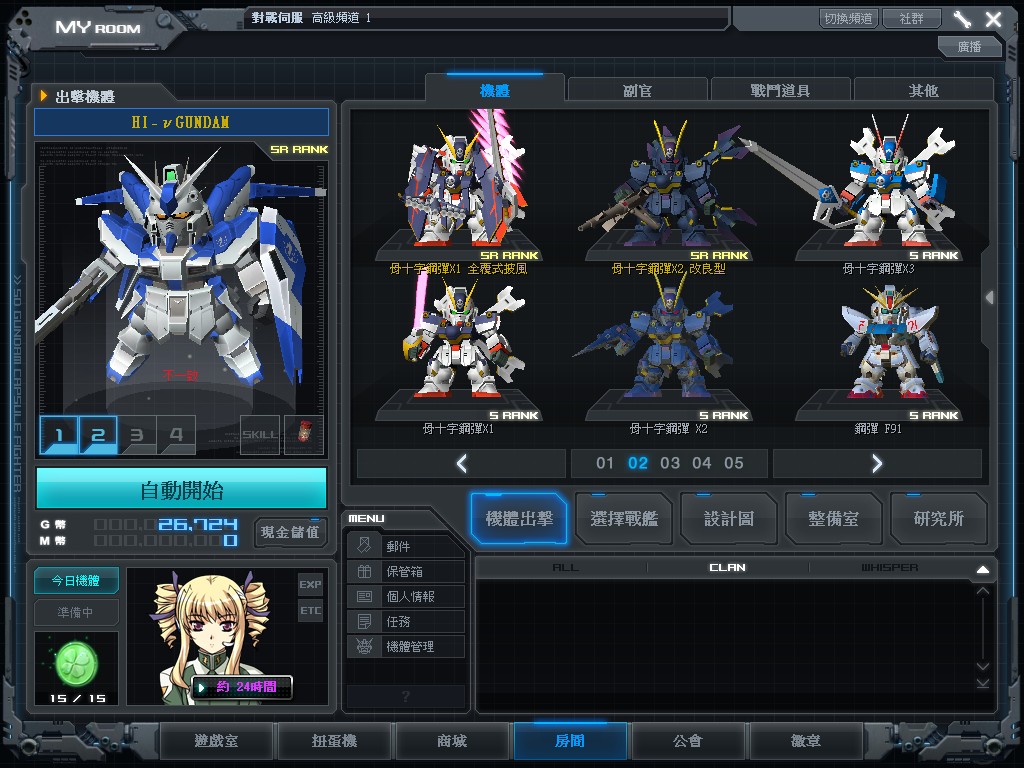The height and width of the screenshot is (768, 1024).
Task: Toggle the EXP button beside the character
Action: coord(310,584)
